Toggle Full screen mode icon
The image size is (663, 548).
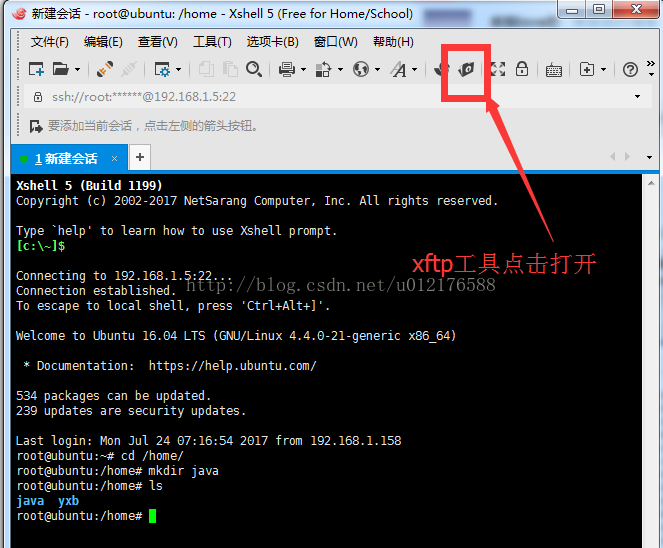click(x=498, y=69)
